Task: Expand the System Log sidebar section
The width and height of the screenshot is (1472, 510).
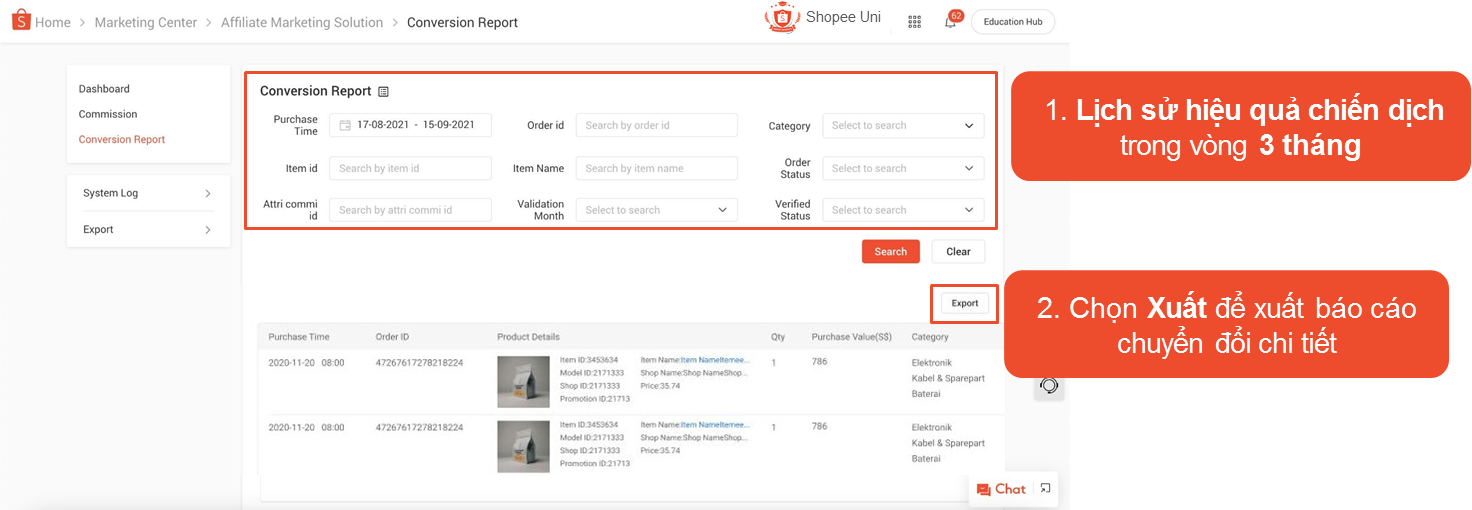Action: pos(147,193)
